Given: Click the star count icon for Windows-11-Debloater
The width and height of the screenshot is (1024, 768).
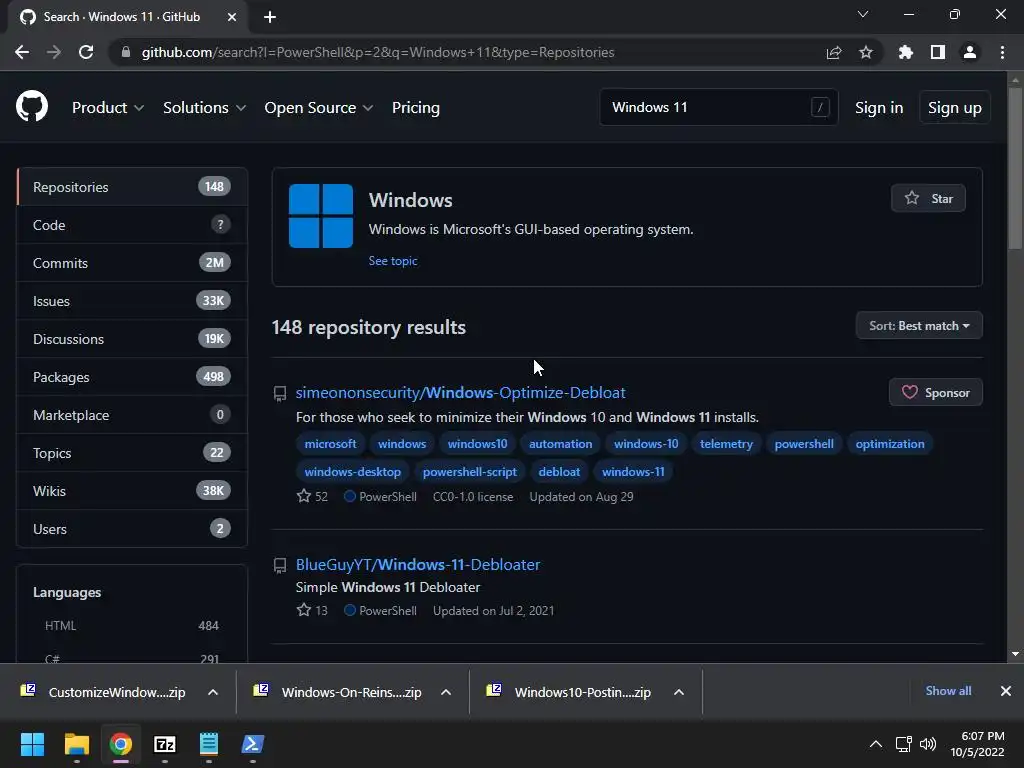Looking at the screenshot, I should pos(304,610).
